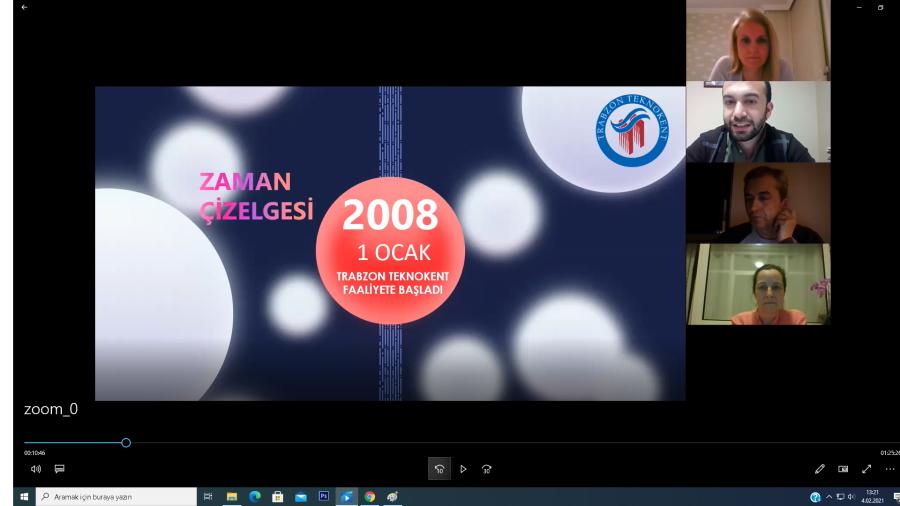Open the taskbar clock and date
Image resolution: width=900 pixels, height=506 pixels.
click(872, 496)
